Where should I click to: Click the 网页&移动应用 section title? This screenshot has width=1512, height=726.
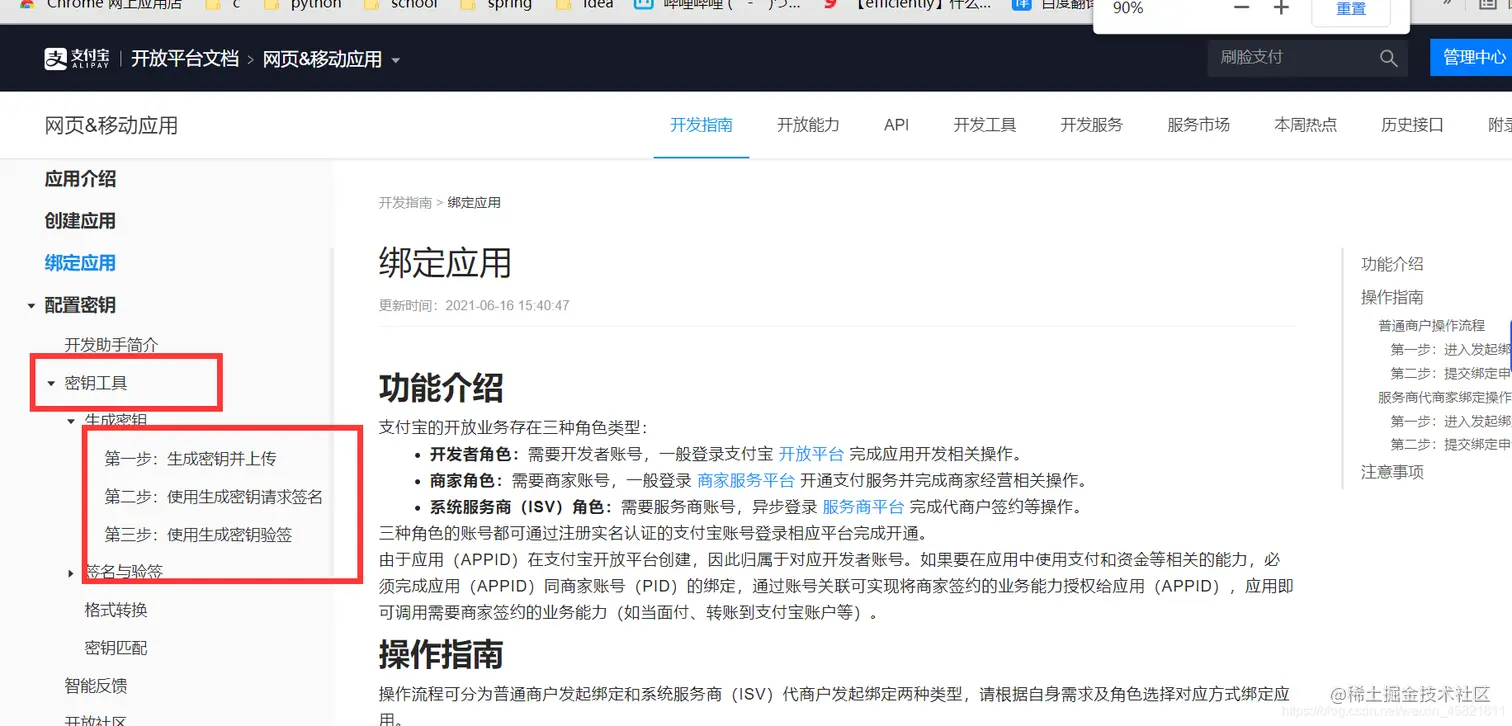pyautogui.click(x=111, y=126)
